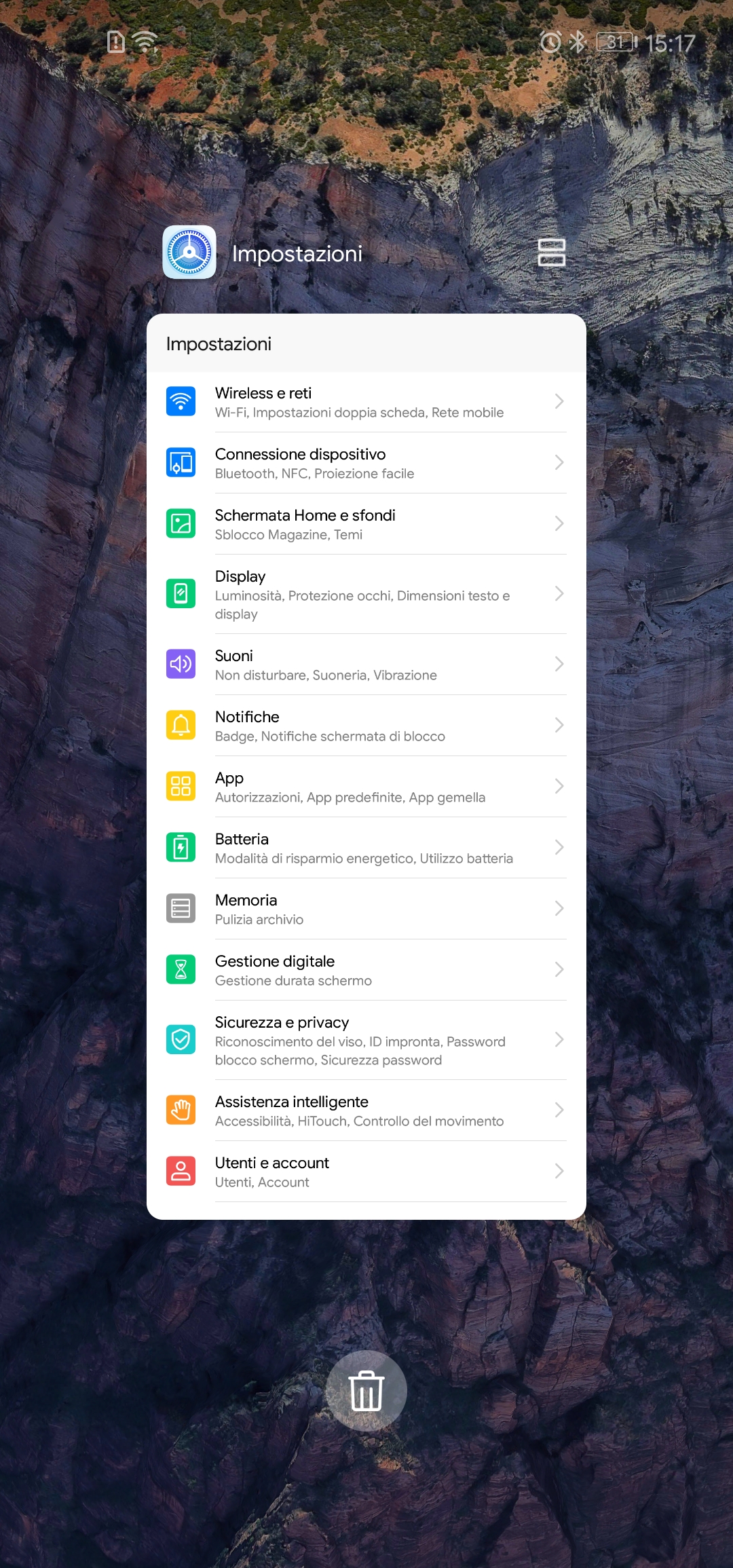Tap 'Non disturbare, Suoneria, Vibrazione' subtitle

(x=326, y=675)
